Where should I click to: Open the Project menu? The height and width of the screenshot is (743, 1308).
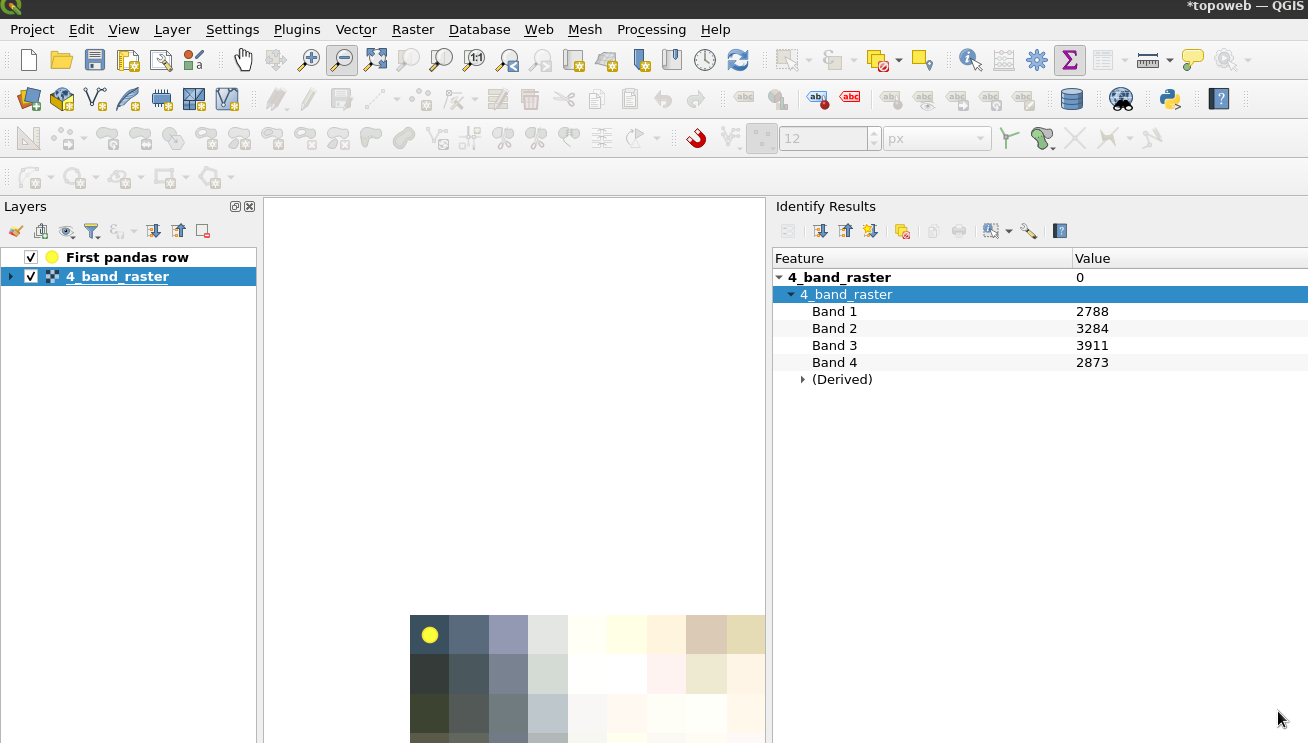click(x=32, y=29)
